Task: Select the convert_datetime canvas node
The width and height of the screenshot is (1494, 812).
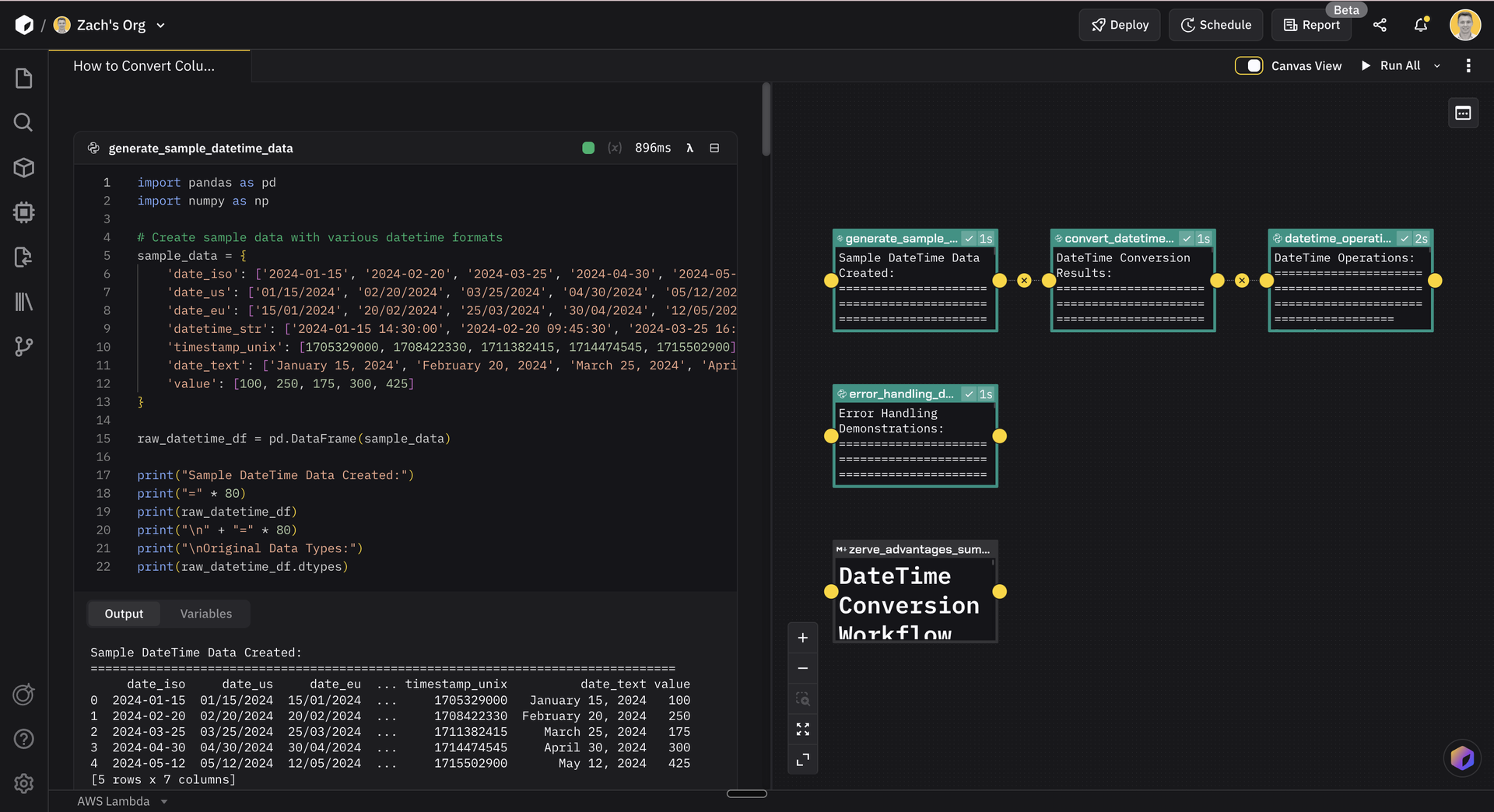Action: click(1133, 281)
